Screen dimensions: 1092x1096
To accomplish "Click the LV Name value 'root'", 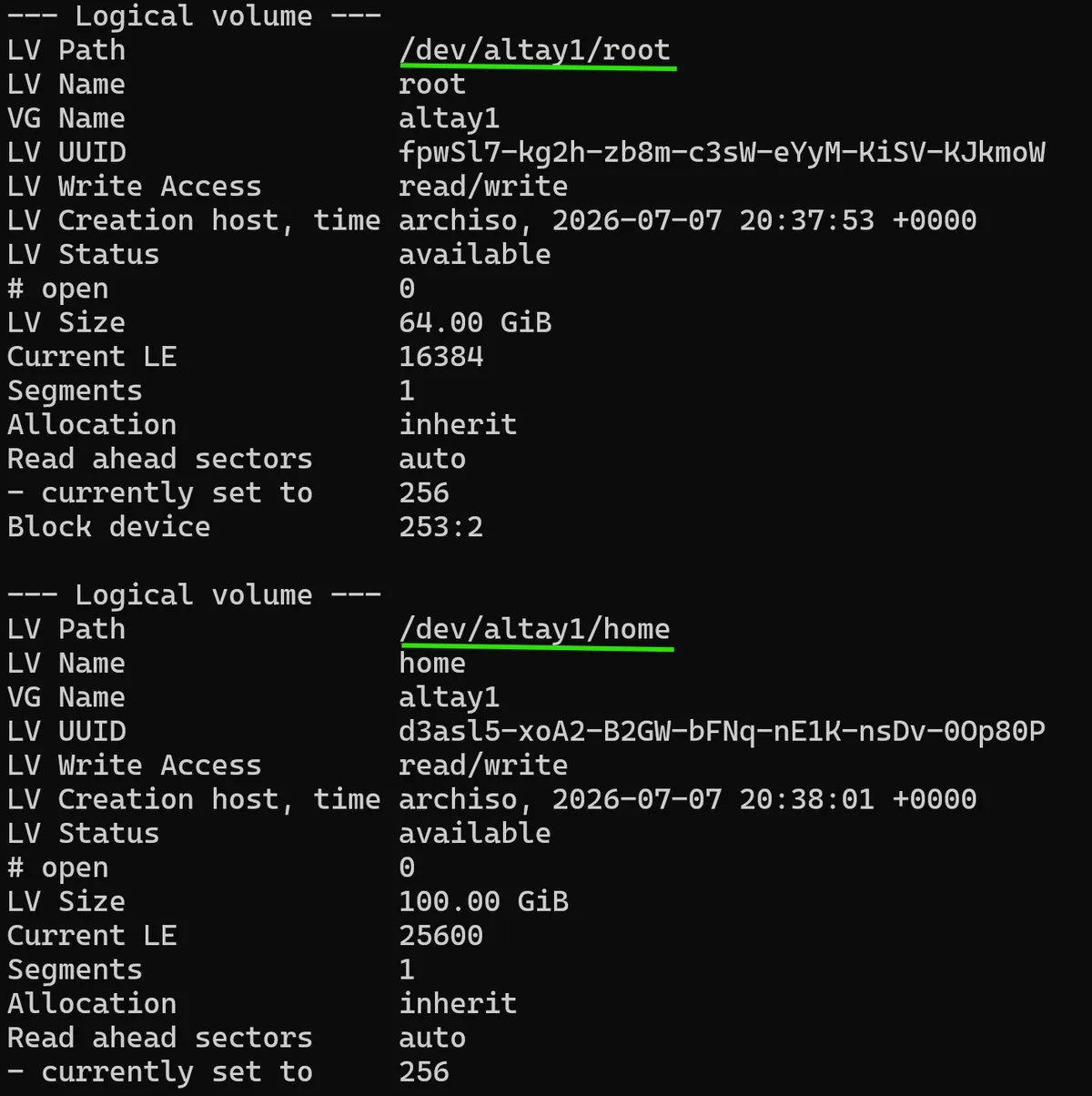I will 432,85.
